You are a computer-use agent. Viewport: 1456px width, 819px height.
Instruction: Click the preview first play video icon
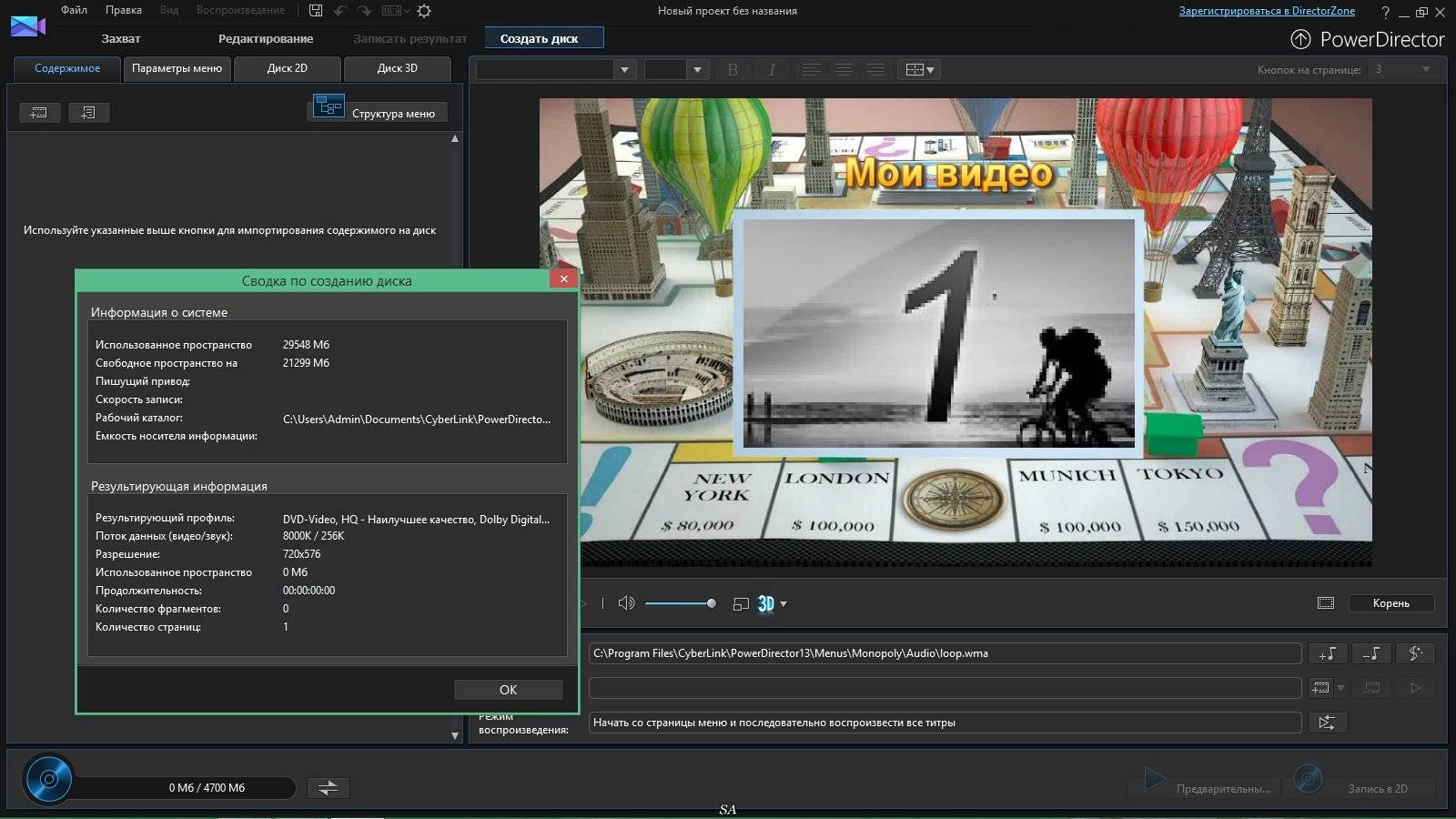coord(1415,687)
